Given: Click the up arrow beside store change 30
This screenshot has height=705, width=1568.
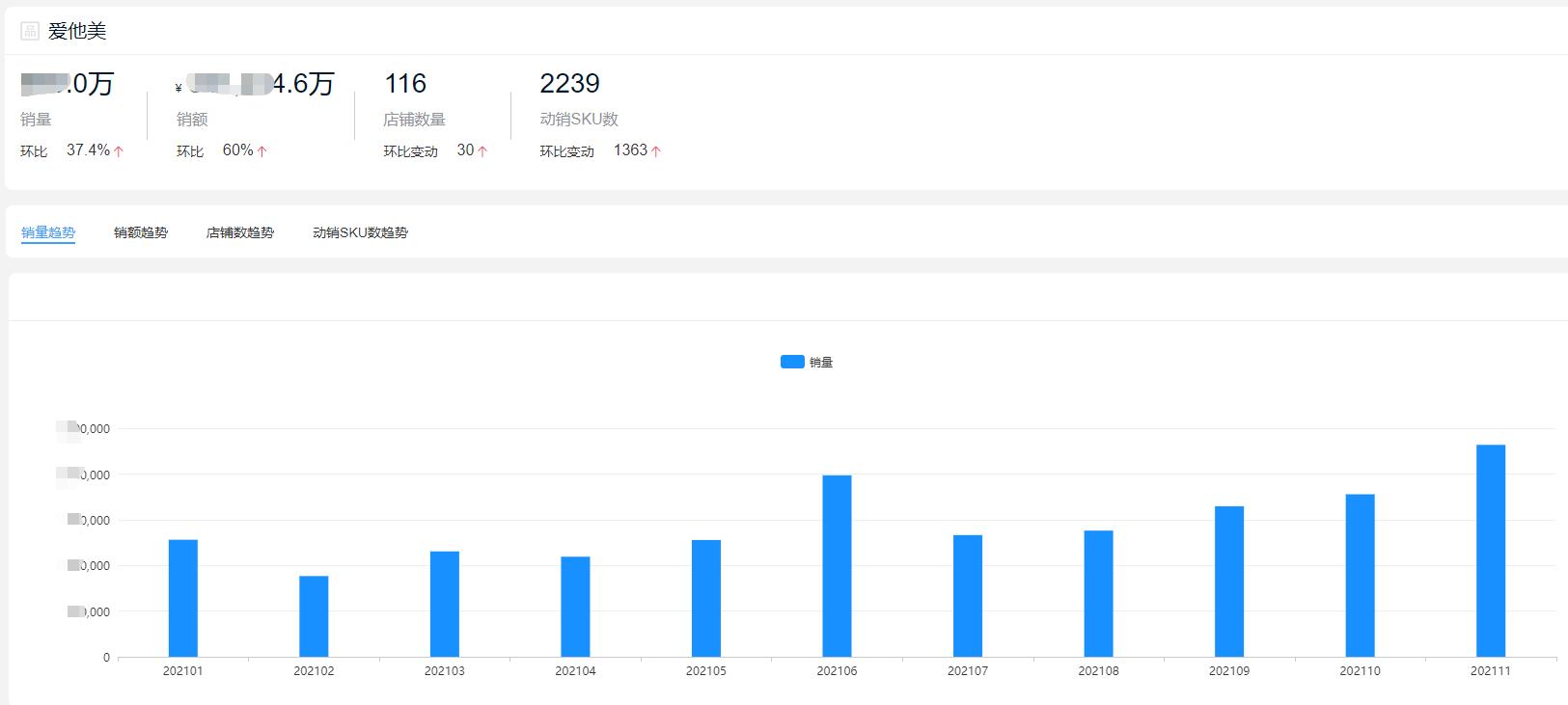Looking at the screenshot, I should (482, 151).
